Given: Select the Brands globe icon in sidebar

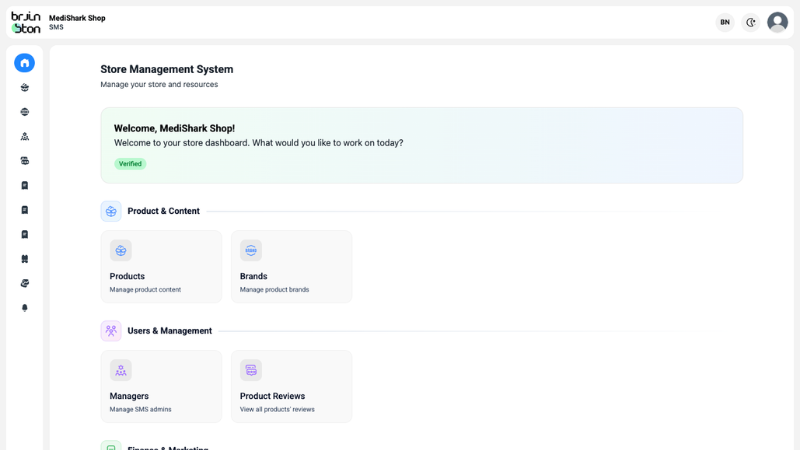Looking at the screenshot, I should (x=24, y=112).
